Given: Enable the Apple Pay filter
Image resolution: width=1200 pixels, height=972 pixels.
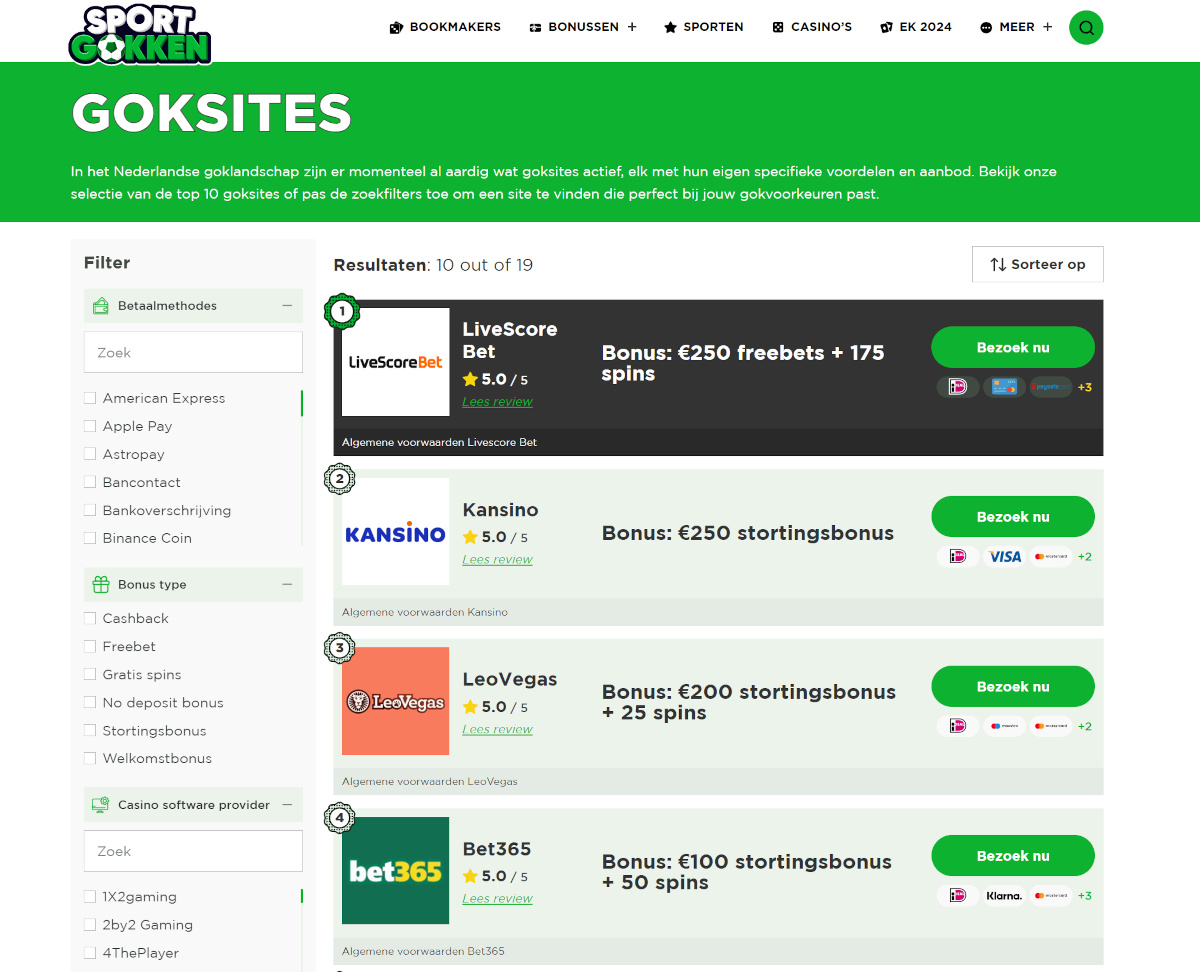Looking at the screenshot, I should pos(89,426).
